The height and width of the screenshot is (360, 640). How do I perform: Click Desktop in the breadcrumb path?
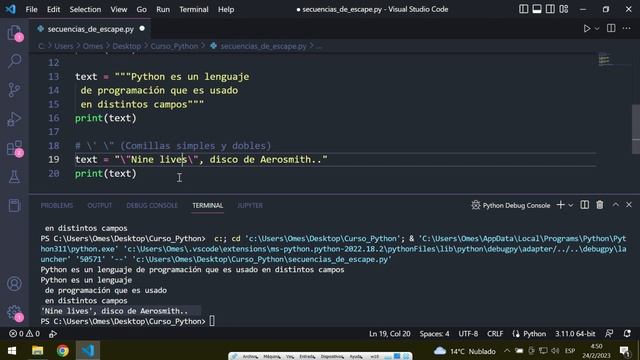pos(127,46)
